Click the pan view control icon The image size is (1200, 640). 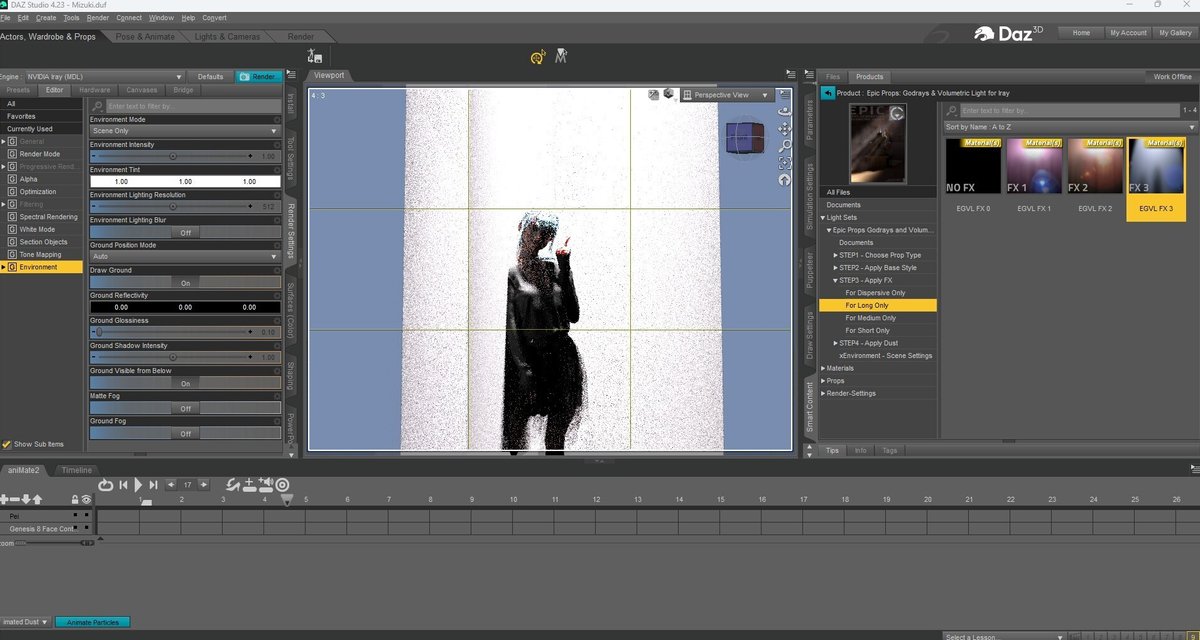point(785,128)
